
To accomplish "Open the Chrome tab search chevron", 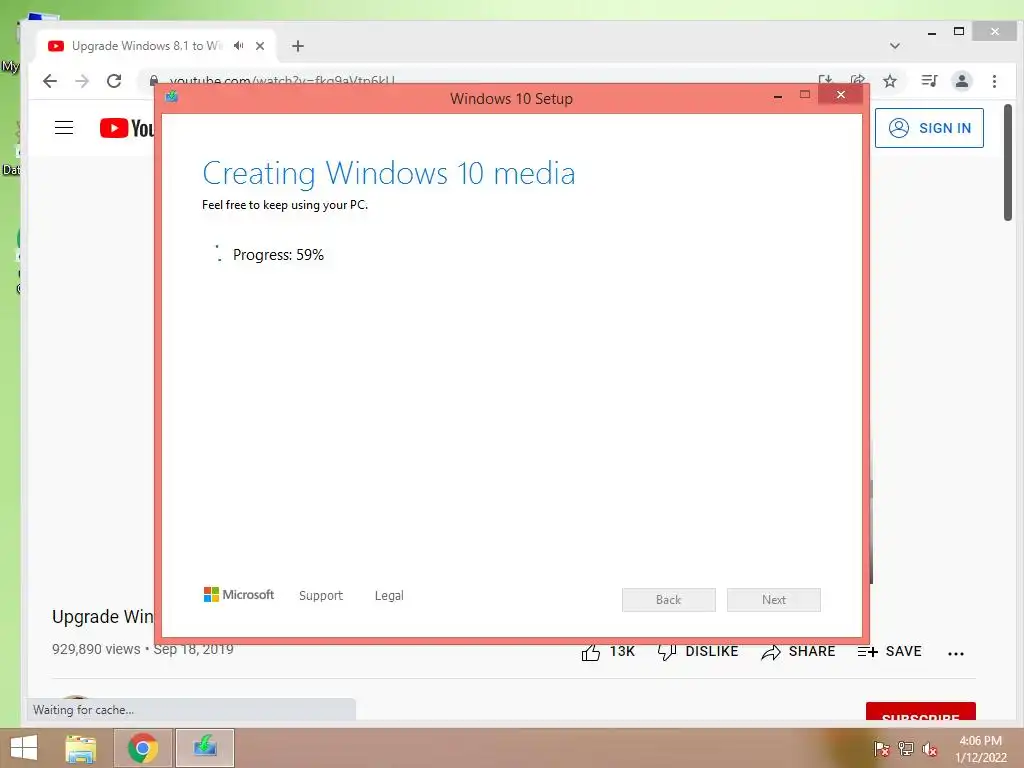I will click(x=895, y=46).
